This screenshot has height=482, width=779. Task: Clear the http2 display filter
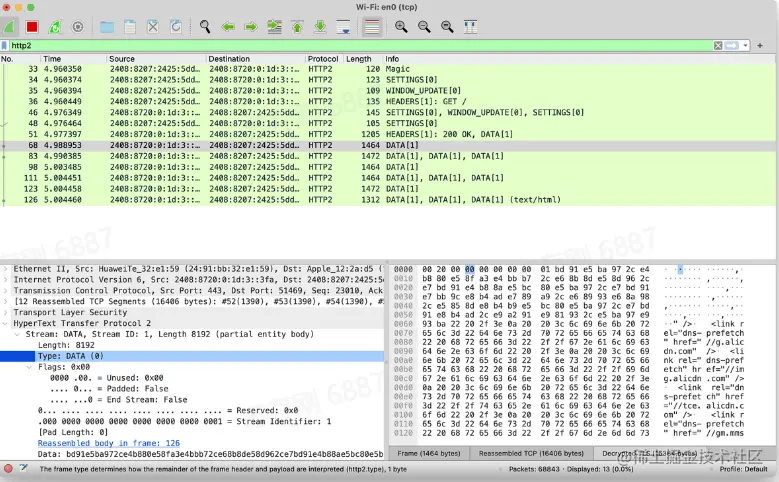[x=718, y=45]
